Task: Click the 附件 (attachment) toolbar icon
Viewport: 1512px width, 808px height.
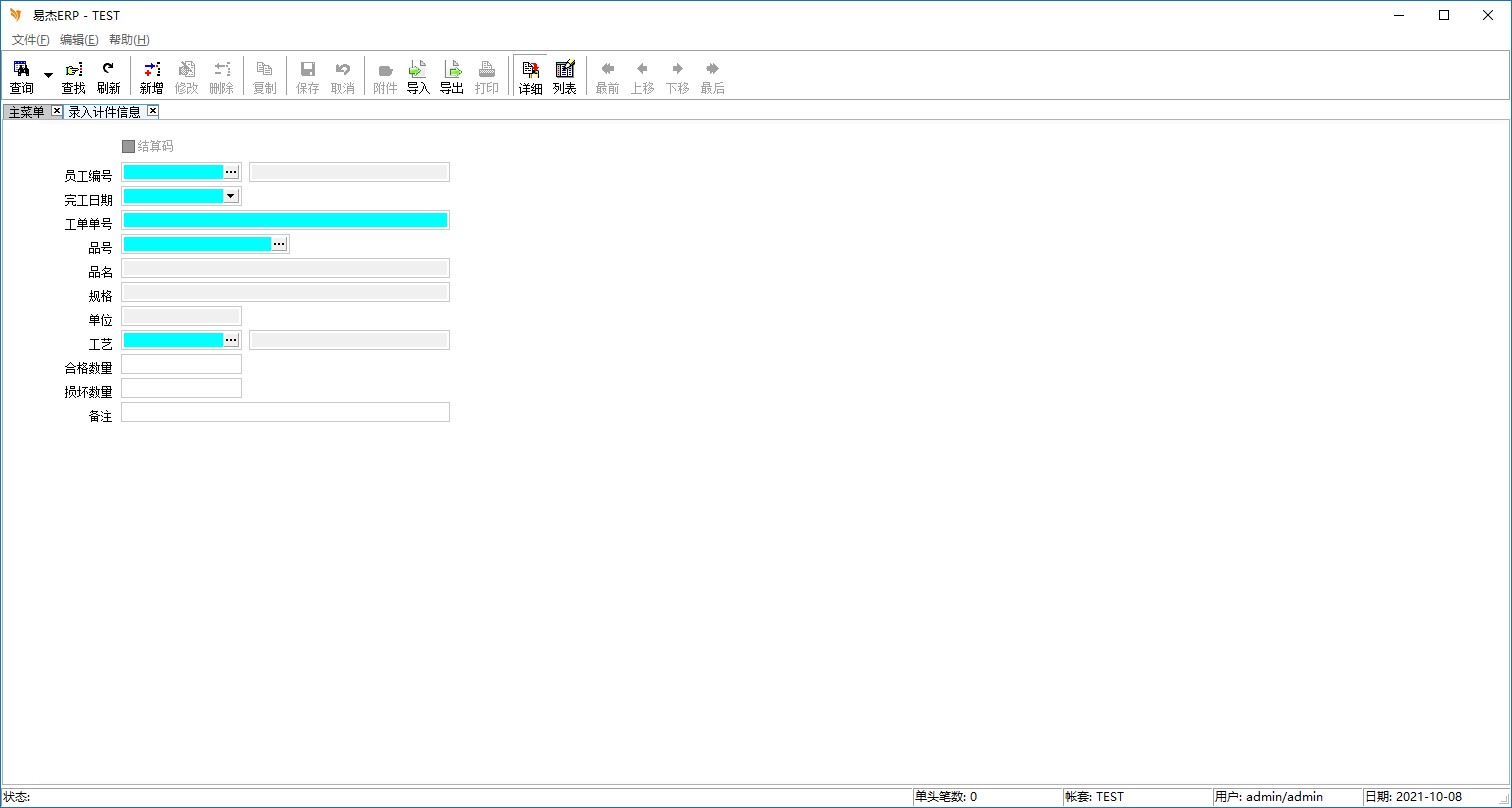Action: click(385, 77)
